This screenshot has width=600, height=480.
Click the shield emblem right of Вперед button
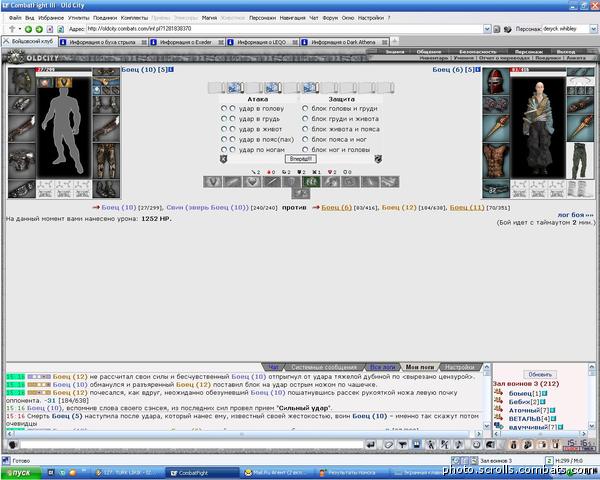(378, 158)
